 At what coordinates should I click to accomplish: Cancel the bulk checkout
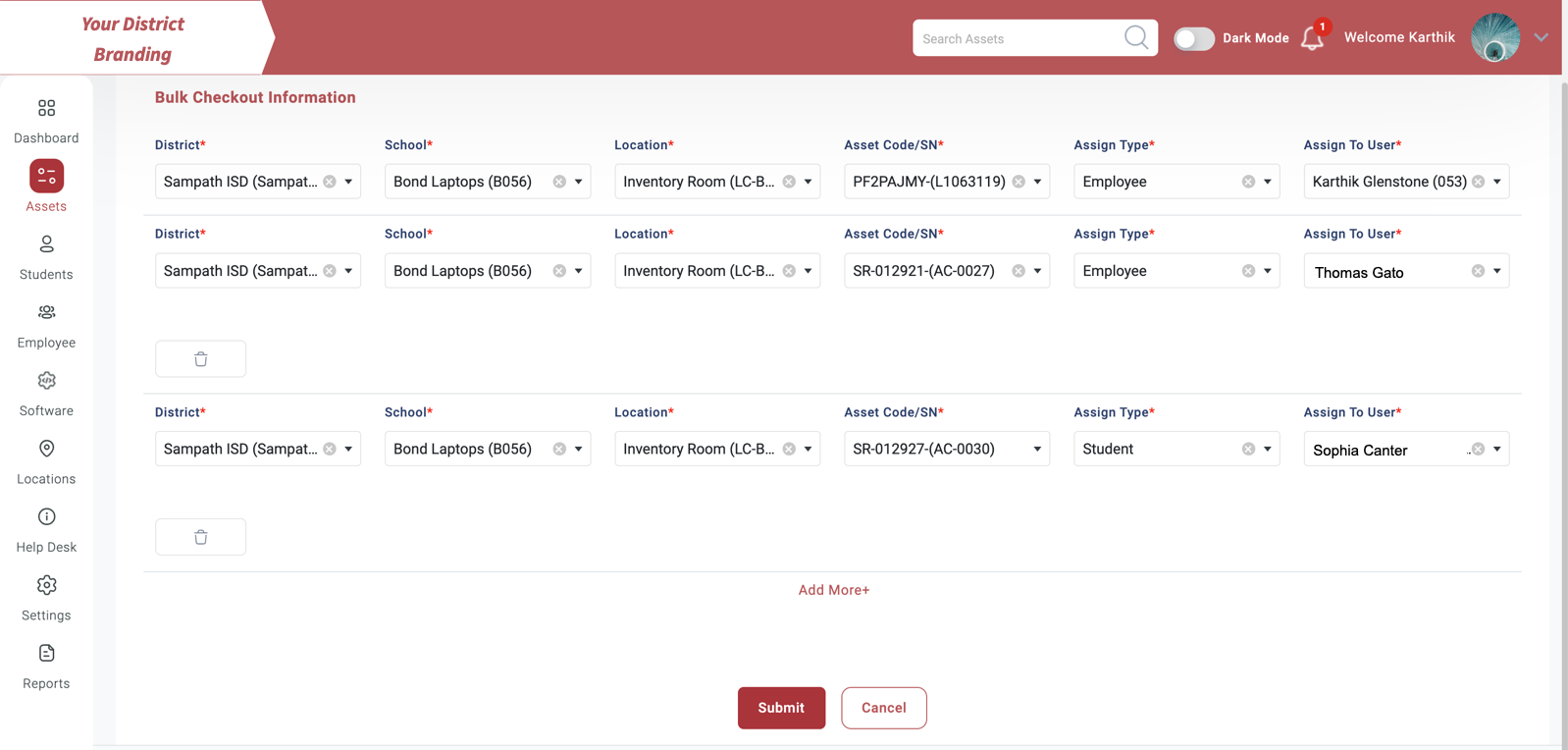pos(883,708)
